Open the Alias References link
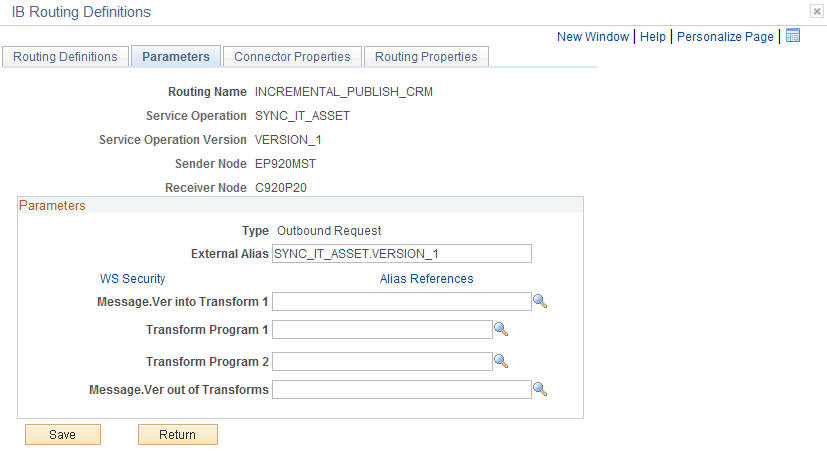Image resolution: width=827 pixels, height=455 pixels. tap(427, 278)
